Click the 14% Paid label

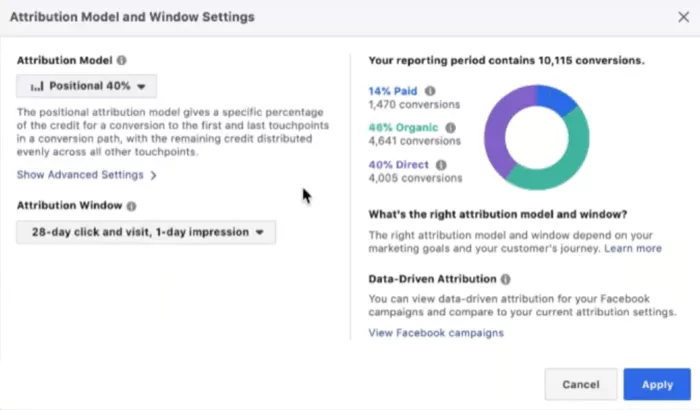pos(393,91)
